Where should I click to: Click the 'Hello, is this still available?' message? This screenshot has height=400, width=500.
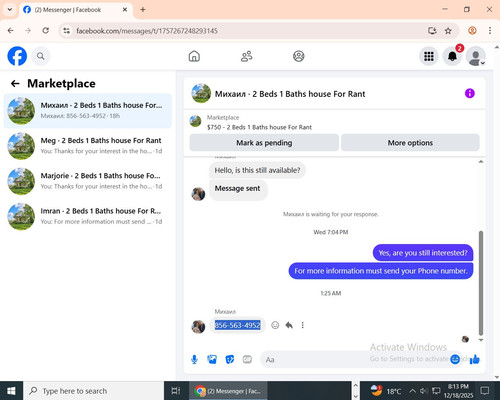coord(257,170)
